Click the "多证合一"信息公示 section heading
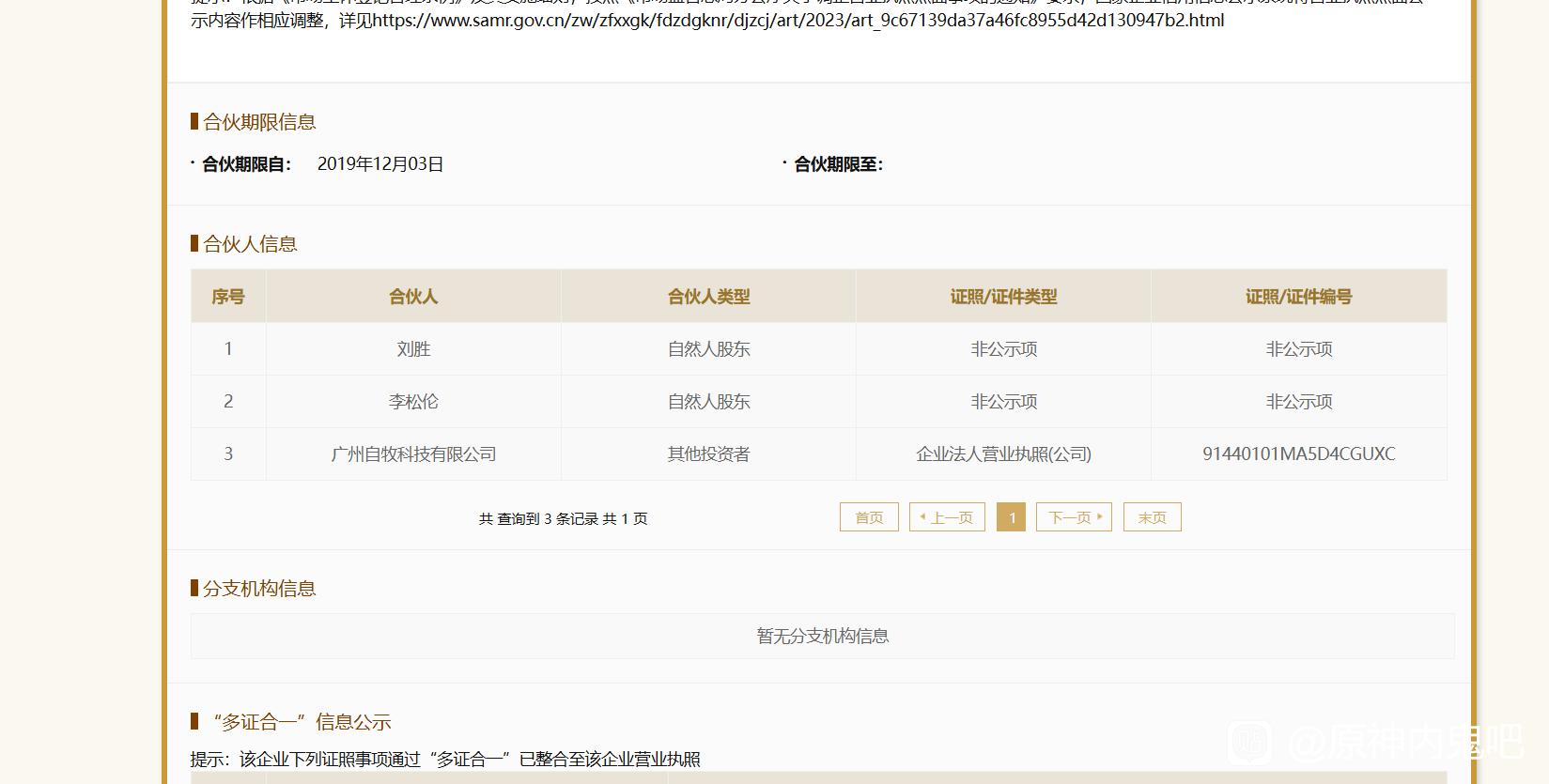The height and width of the screenshot is (784, 1549). 301,722
